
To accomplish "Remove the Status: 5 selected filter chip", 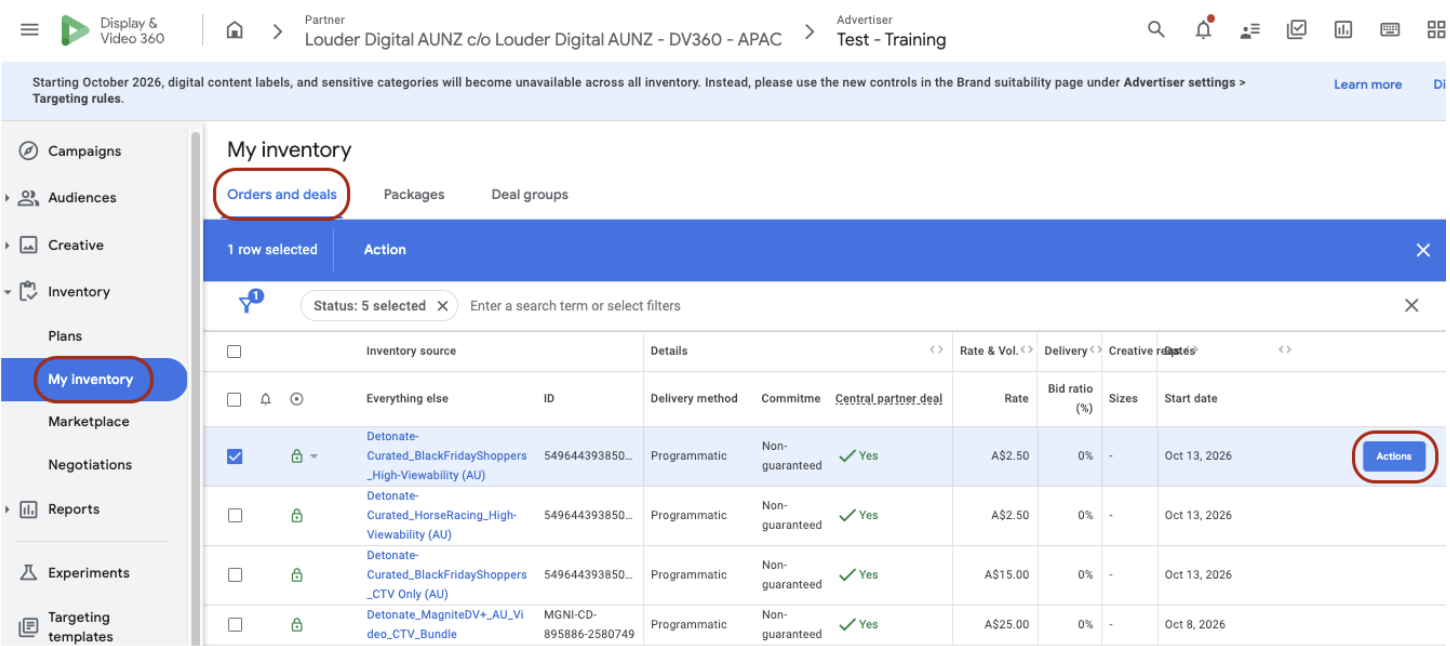I will click(443, 306).
